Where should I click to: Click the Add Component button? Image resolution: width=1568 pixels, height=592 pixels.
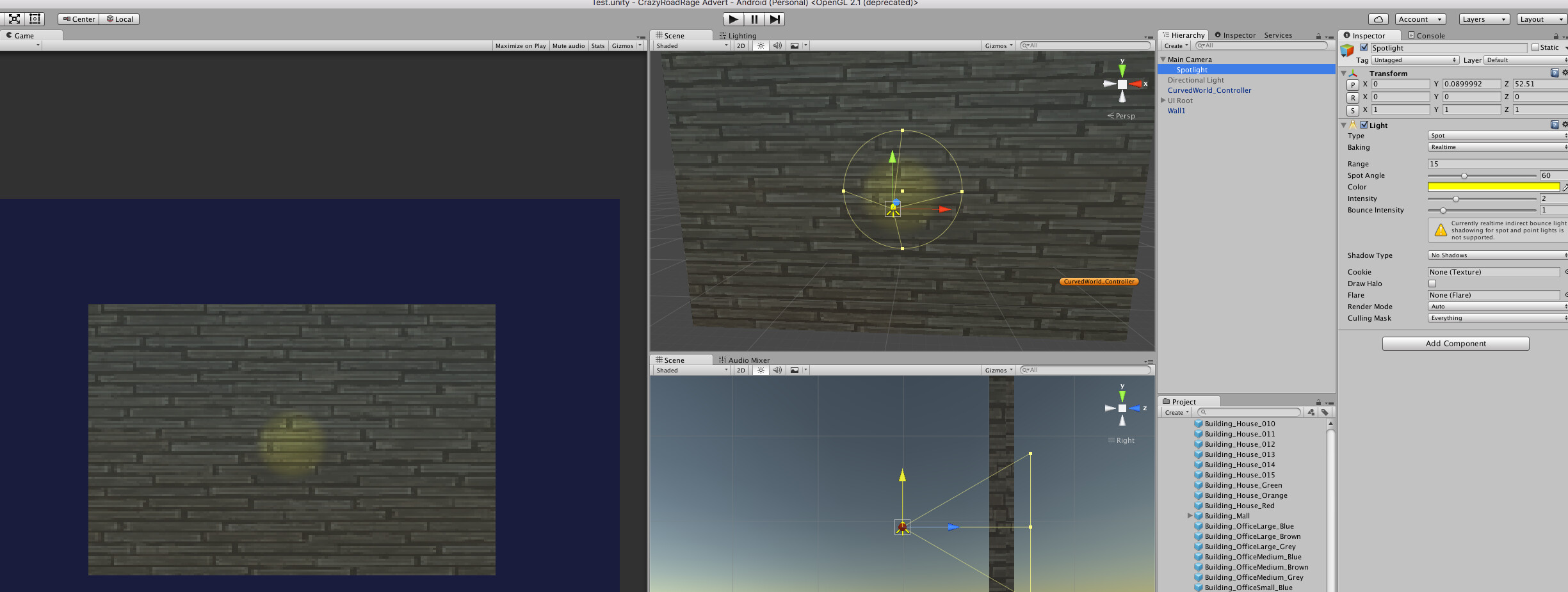(1455, 343)
